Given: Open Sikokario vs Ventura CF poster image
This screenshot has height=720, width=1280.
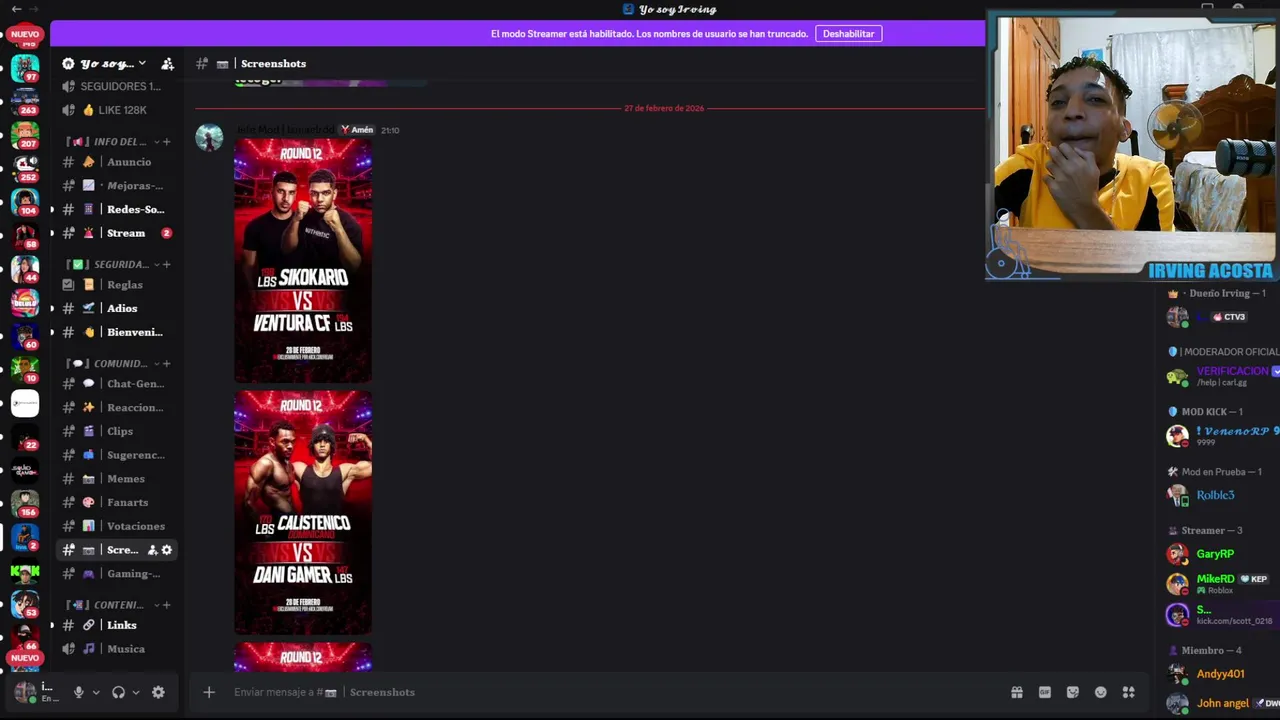Looking at the screenshot, I should [x=303, y=260].
